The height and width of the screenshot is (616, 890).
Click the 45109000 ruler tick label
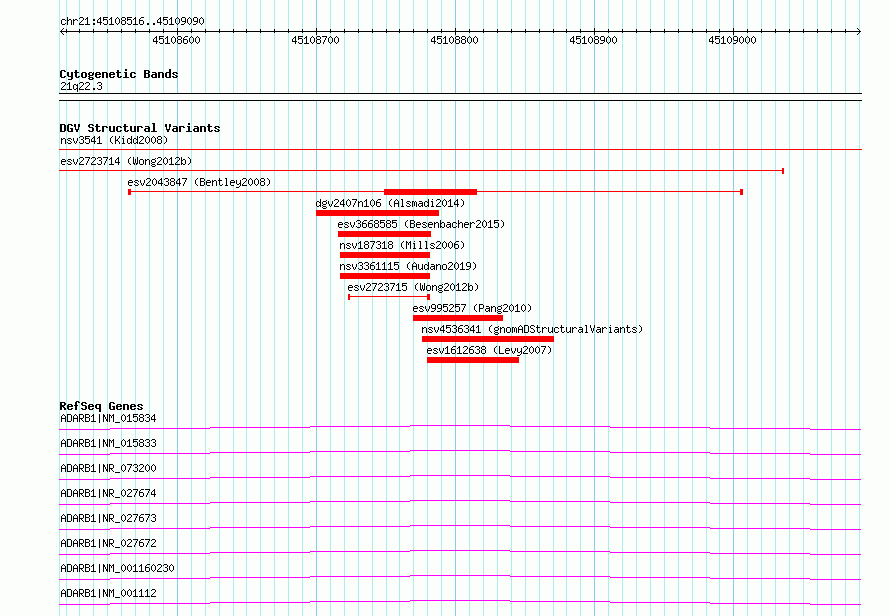(x=732, y=40)
